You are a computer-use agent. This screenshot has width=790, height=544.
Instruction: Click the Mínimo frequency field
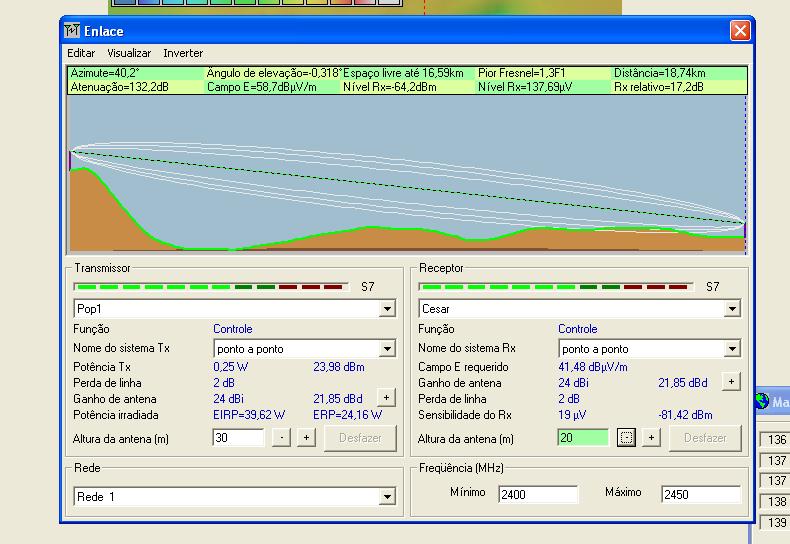click(538, 494)
